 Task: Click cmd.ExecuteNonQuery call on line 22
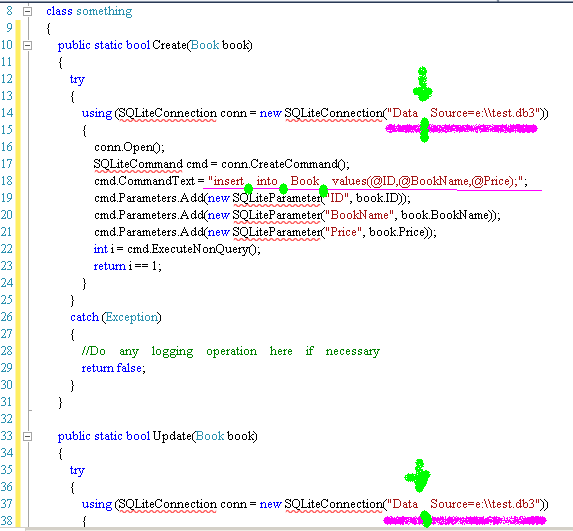(194, 249)
